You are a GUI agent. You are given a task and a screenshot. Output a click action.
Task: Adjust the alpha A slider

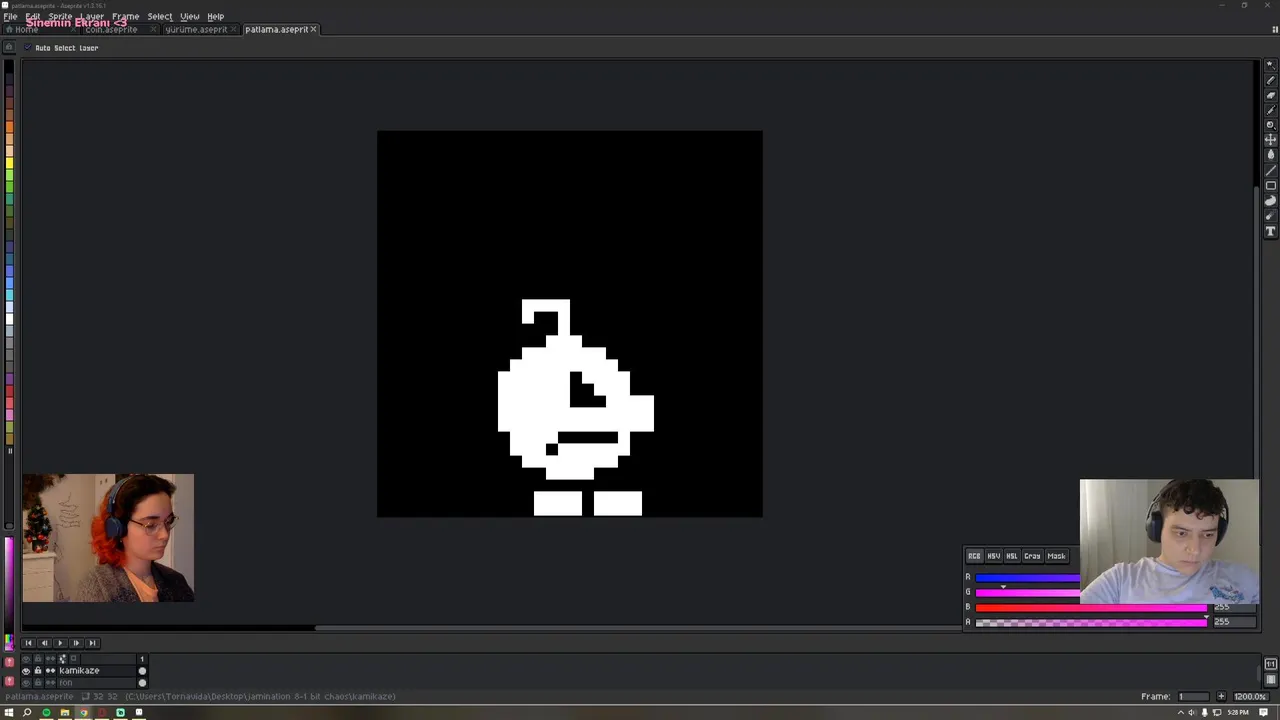pos(1091,622)
